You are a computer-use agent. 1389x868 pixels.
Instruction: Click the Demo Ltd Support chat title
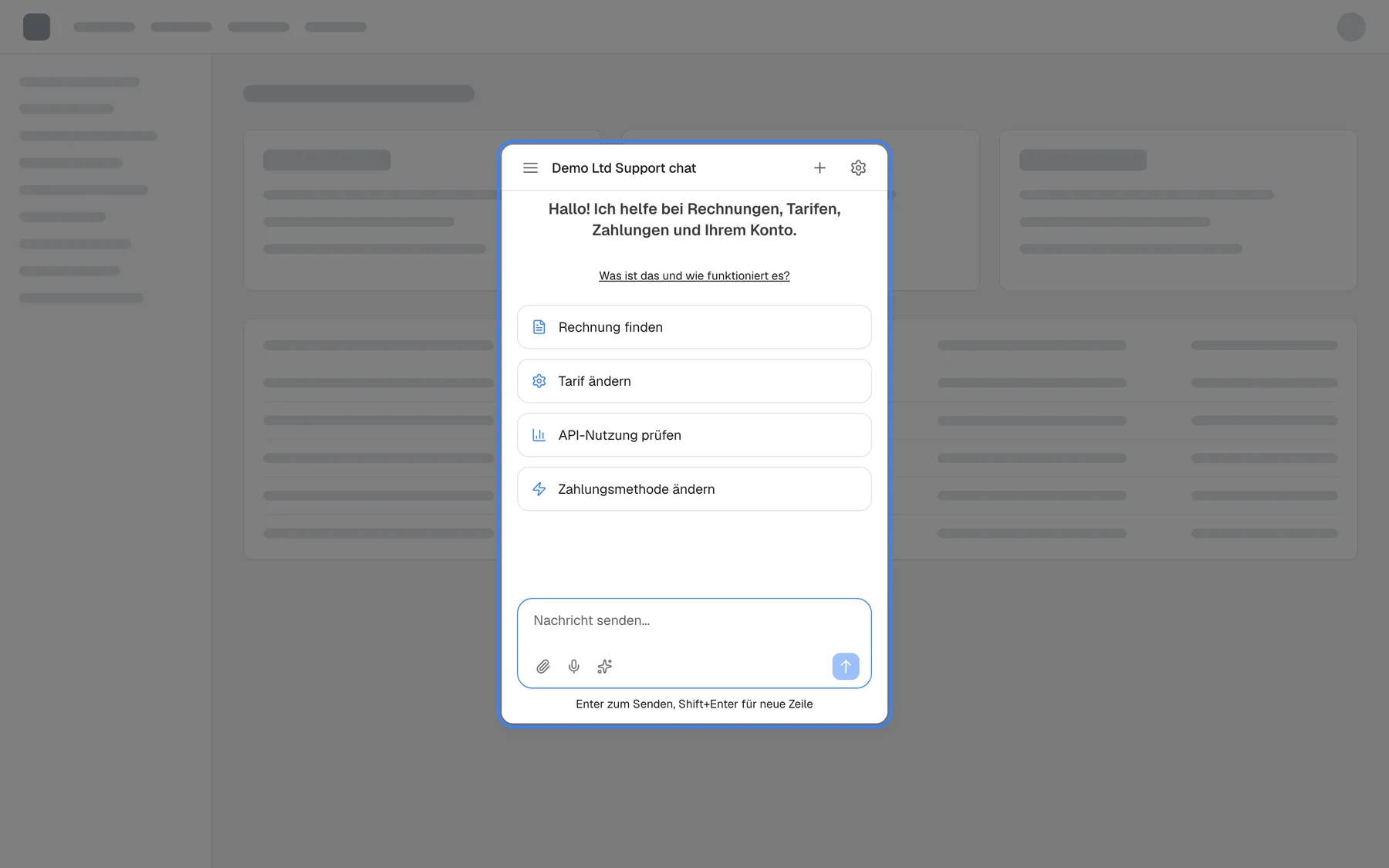click(x=624, y=168)
